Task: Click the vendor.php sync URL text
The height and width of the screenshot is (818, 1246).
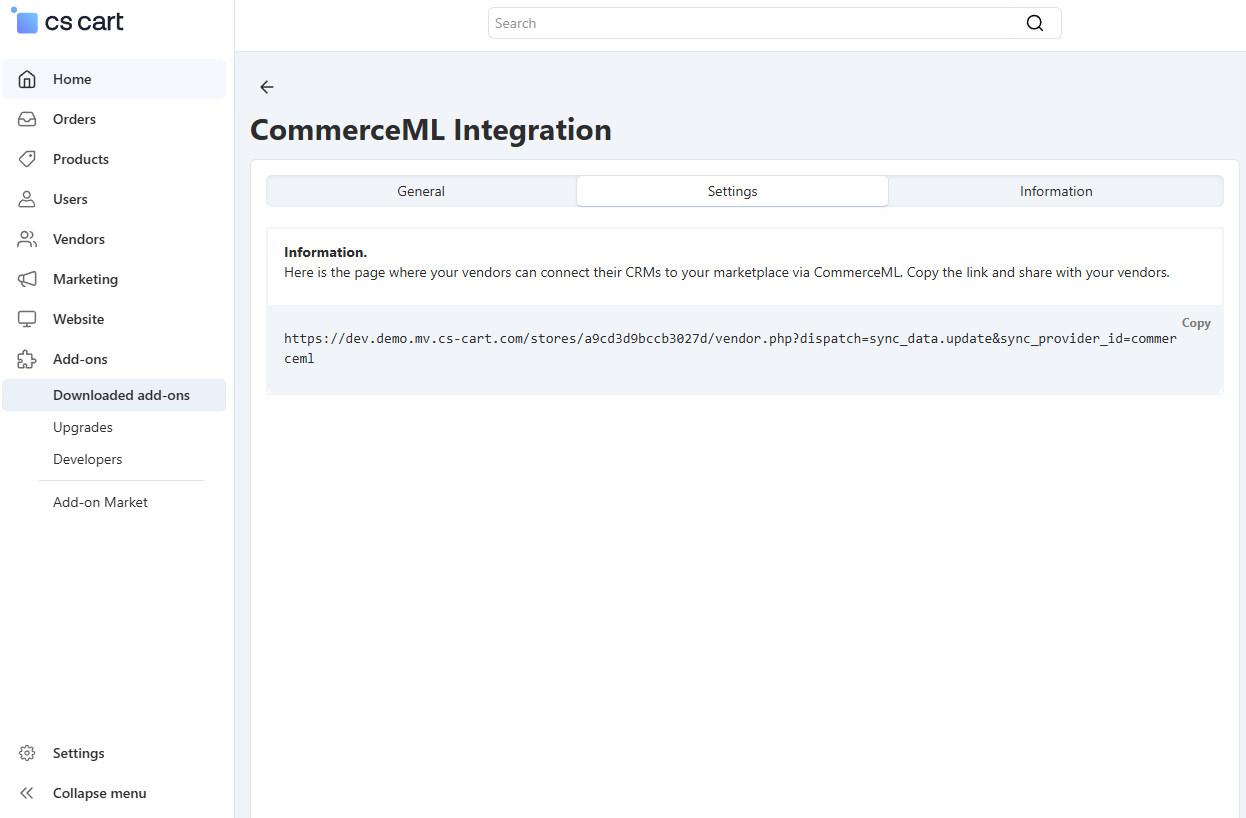Action: tap(730, 348)
